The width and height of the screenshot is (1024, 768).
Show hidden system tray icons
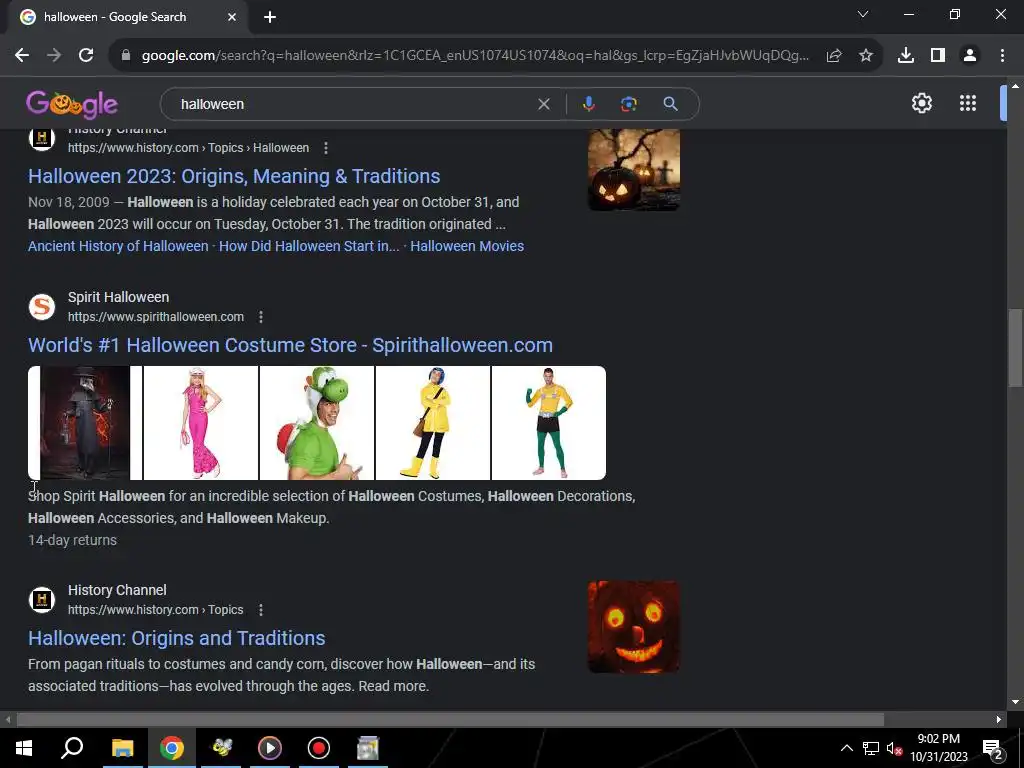[846, 748]
